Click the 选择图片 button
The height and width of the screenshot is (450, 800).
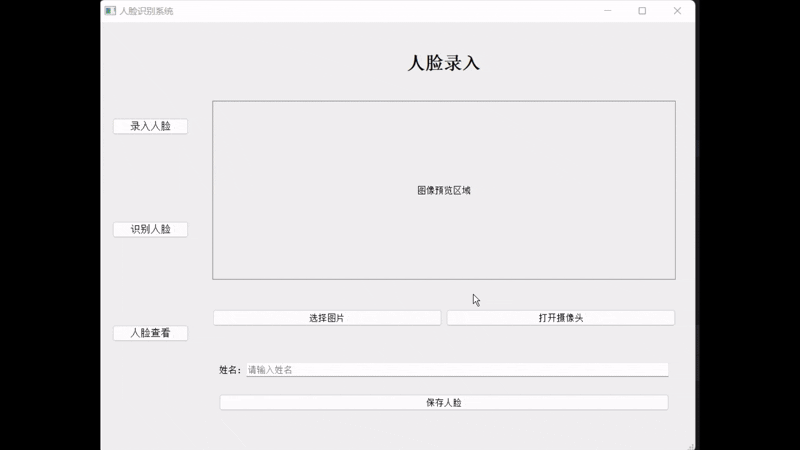pos(327,318)
